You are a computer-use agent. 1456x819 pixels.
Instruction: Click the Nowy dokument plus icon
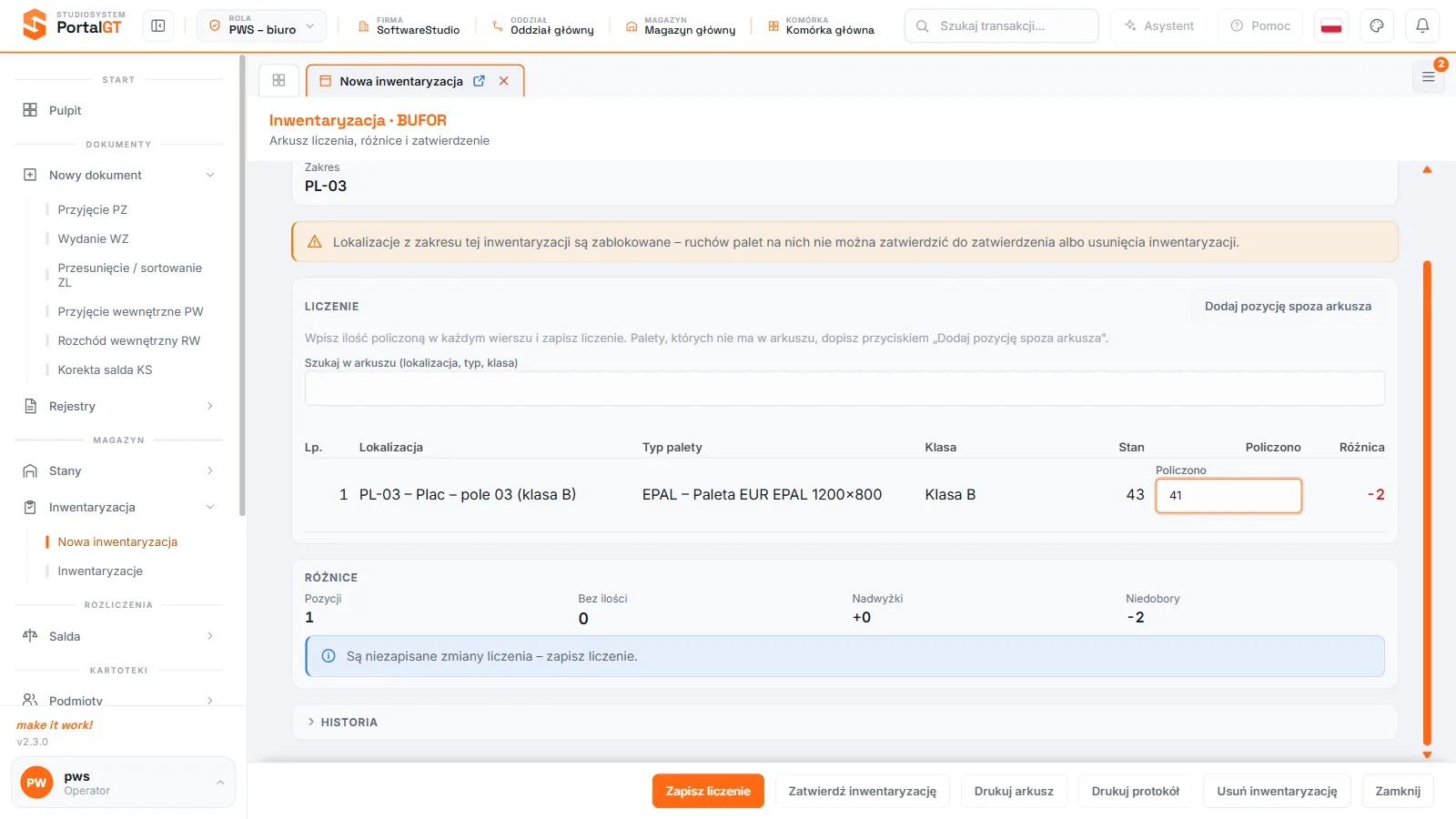pyautogui.click(x=30, y=175)
